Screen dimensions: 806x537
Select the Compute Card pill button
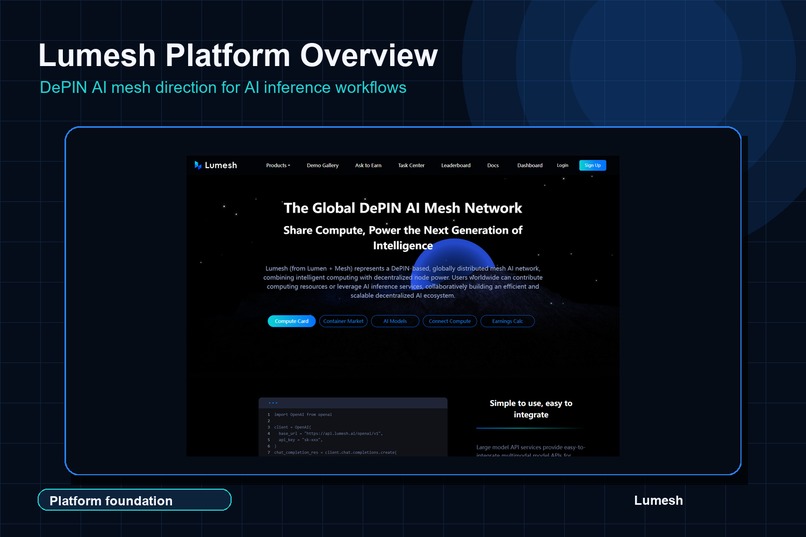[x=291, y=321]
